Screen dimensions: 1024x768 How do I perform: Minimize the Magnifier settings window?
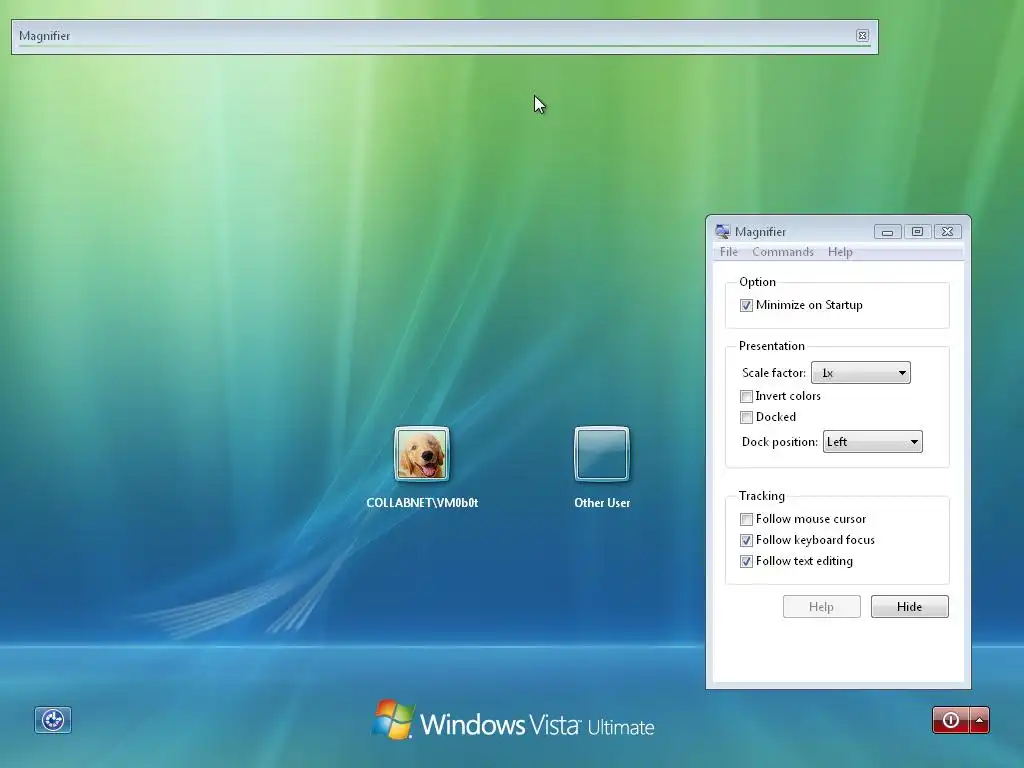pos(888,232)
